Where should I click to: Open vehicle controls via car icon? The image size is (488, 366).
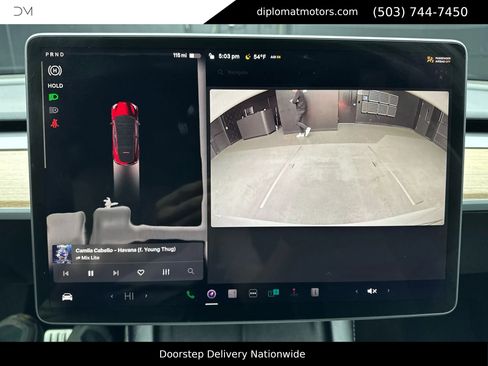pyautogui.click(x=67, y=296)
